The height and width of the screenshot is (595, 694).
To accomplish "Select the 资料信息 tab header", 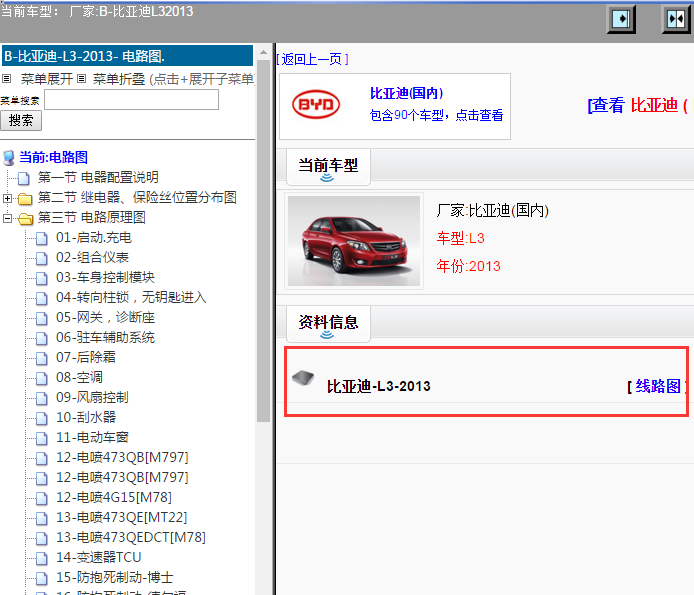I will click(x=328, y=324).
